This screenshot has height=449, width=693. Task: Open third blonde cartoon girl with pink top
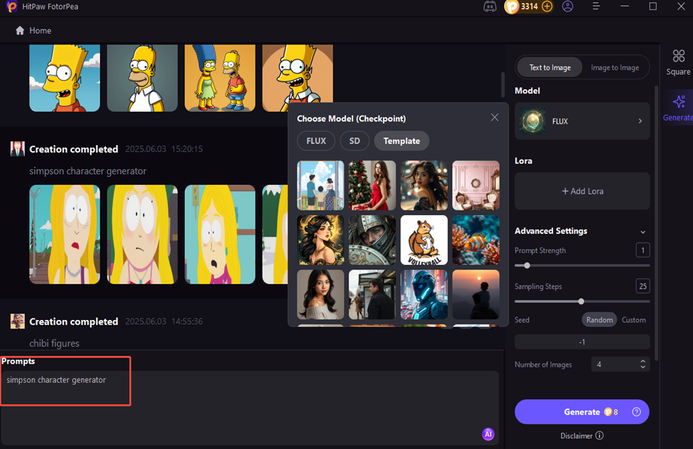click(220, 234)
